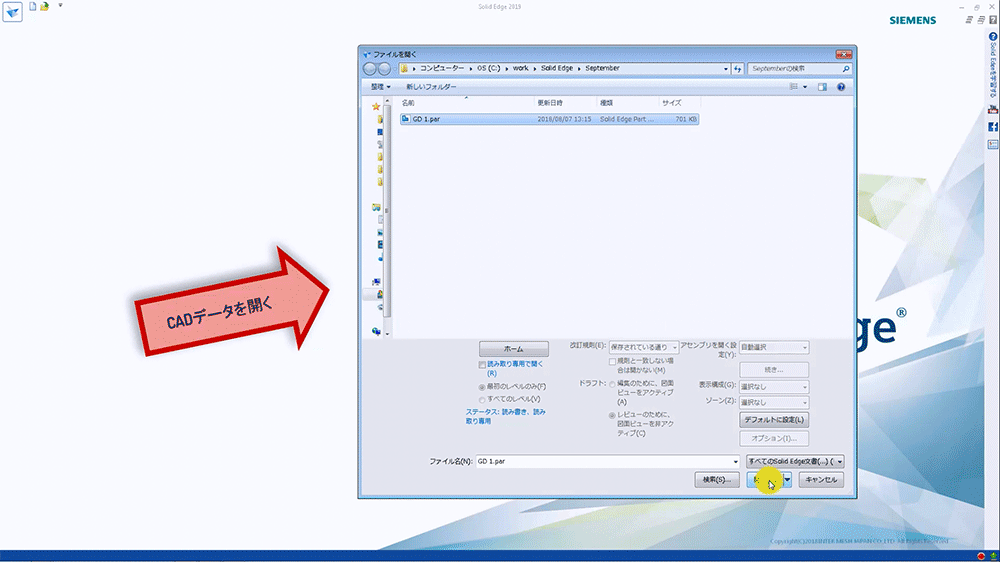Screen dimensions: 1000x562
Task: Click the red record icon in status bar
Action: 981,557
